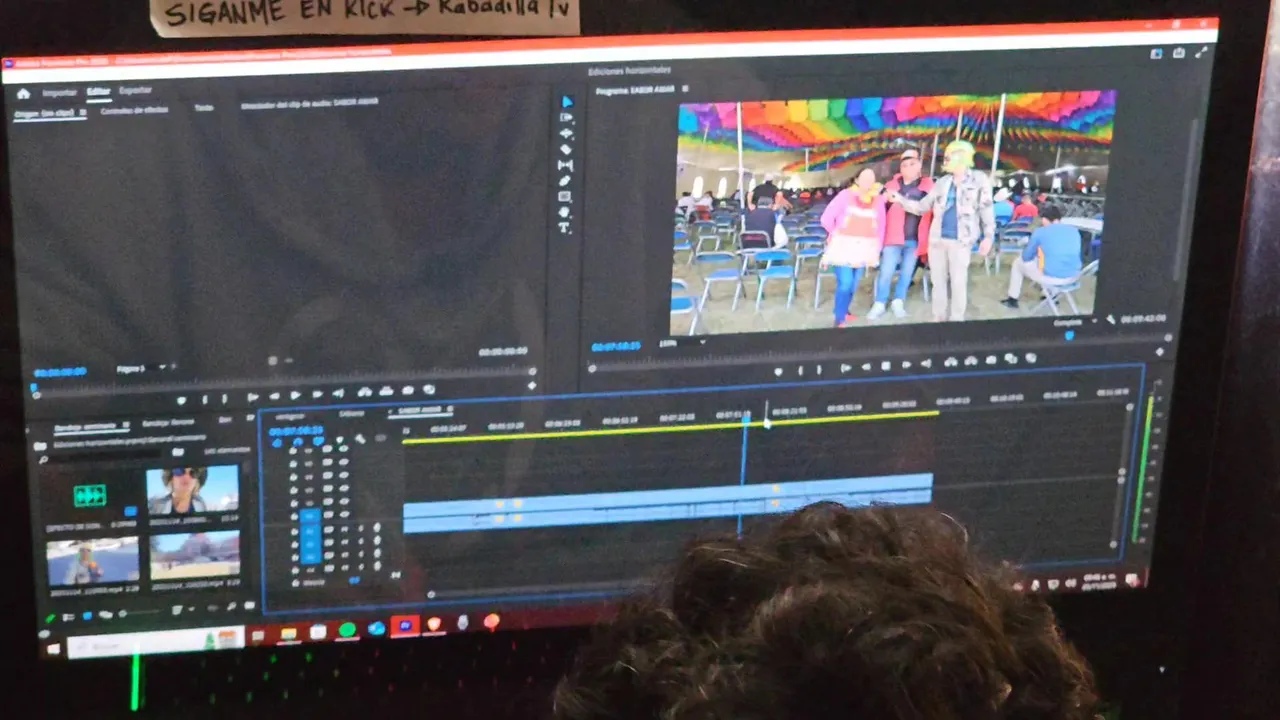Select the Hand tool
The width and height of the screenshot is (1280, 720).
(x=565, y=213)
